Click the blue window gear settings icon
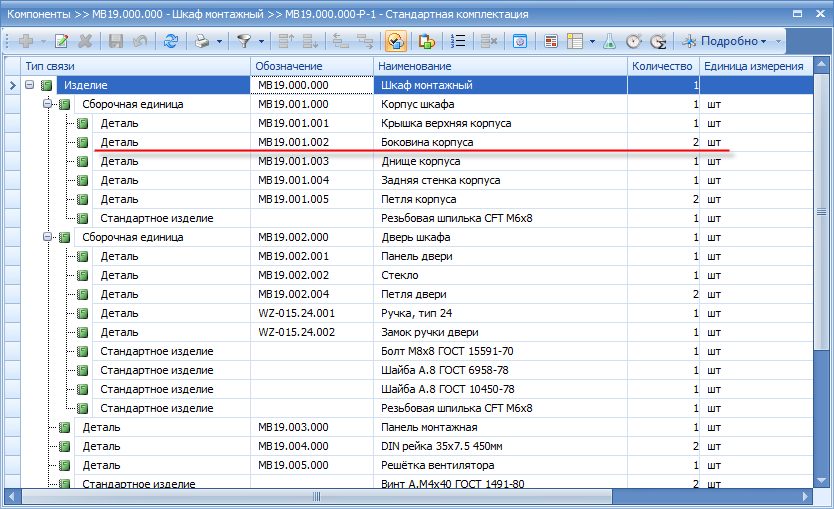The height and width of the screenshot is (509, 834). [x=520, y=41]
